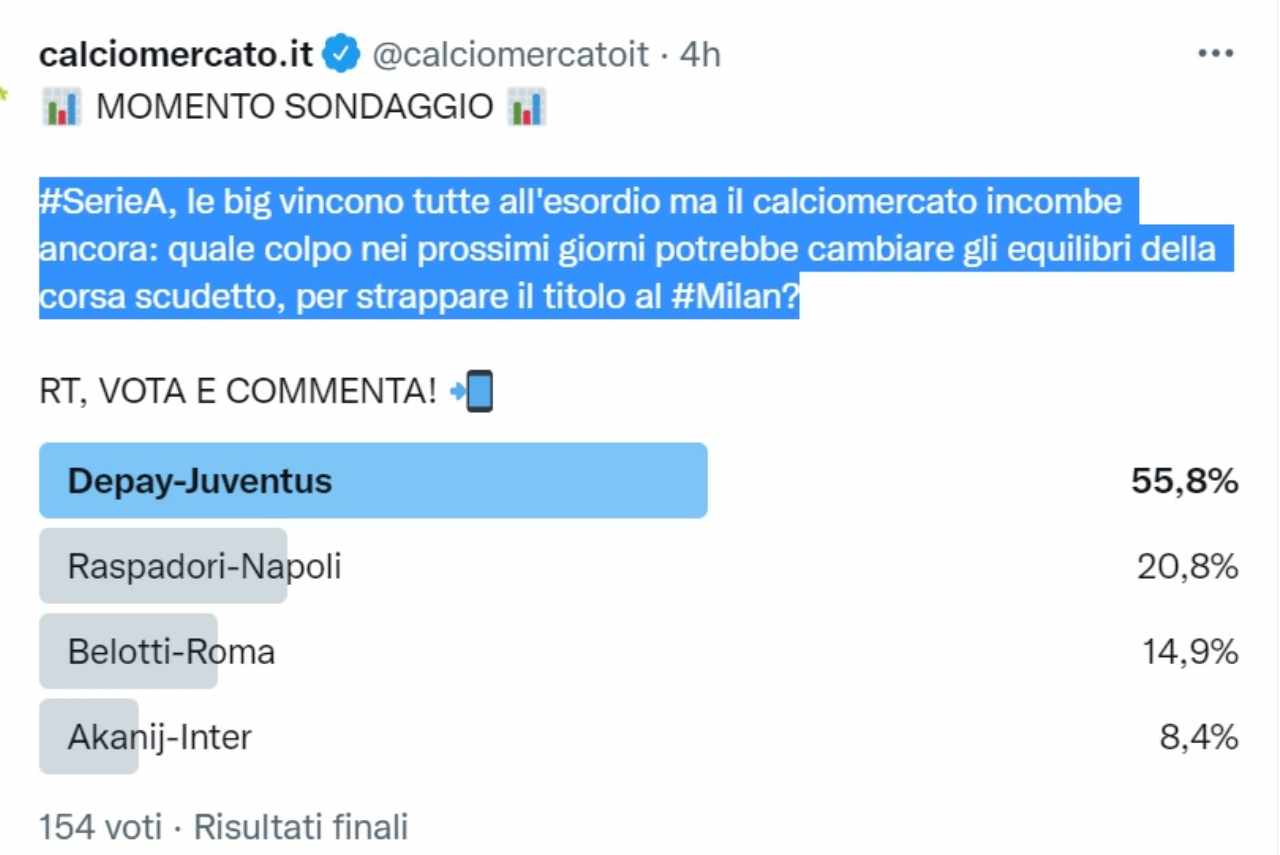Click the green star at left edge
The height and width of the screenshot is (855, 1280).
coord(4,95)
